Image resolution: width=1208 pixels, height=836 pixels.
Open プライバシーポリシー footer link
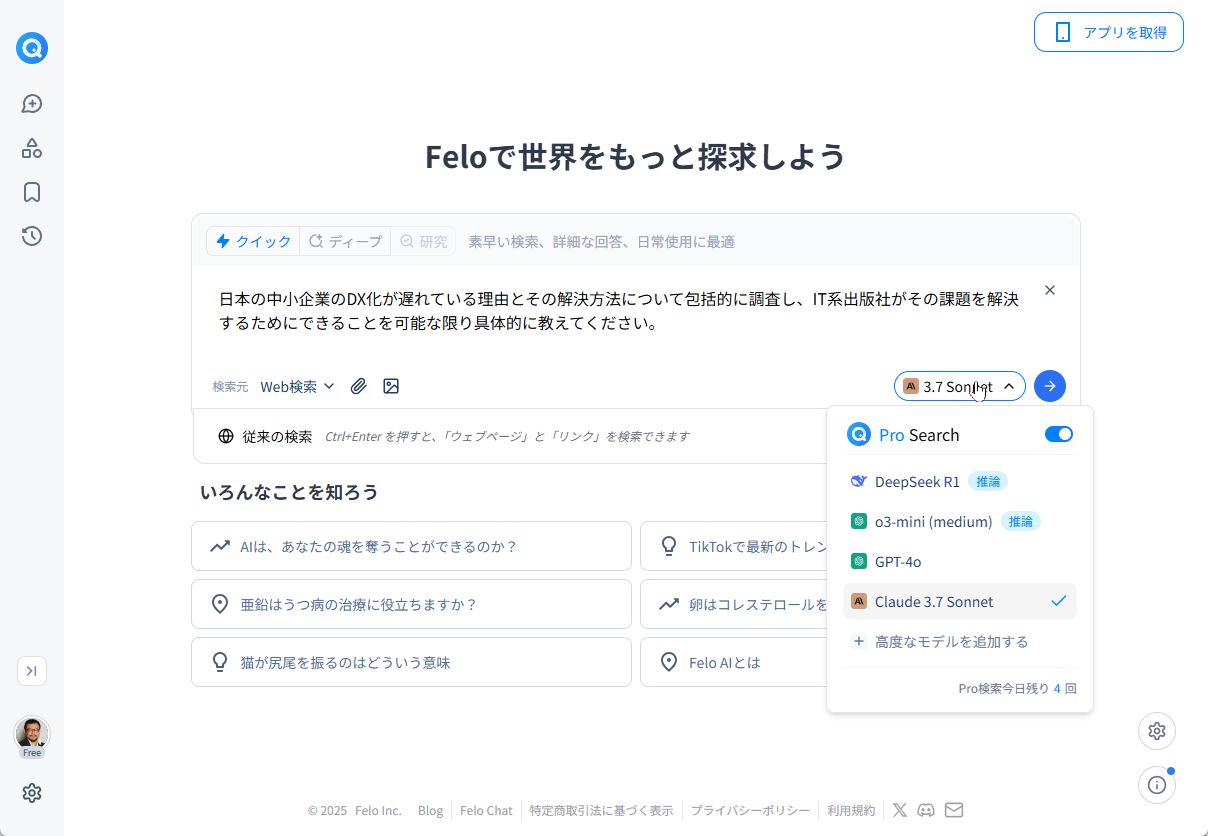pos(750,810)
